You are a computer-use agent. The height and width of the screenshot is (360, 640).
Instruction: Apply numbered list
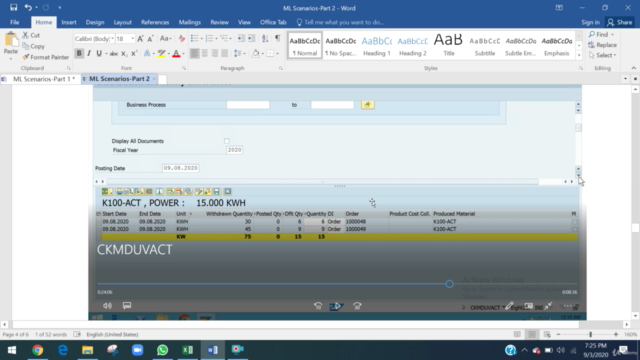click(209, 39)
